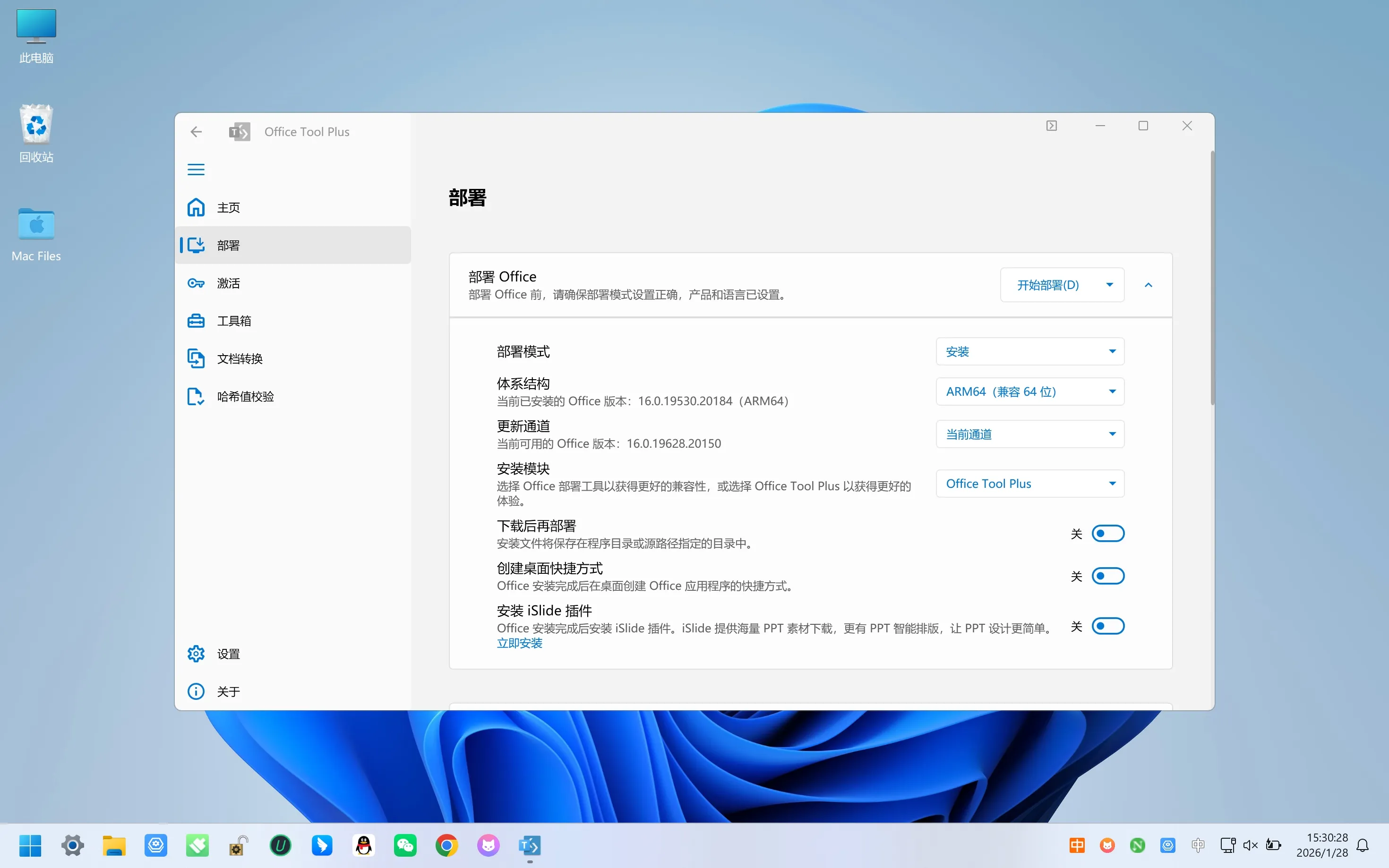The height and width of the screenshot is (868, 1389).
Task: Click the back arrow icon
Action: pos(196,132)
